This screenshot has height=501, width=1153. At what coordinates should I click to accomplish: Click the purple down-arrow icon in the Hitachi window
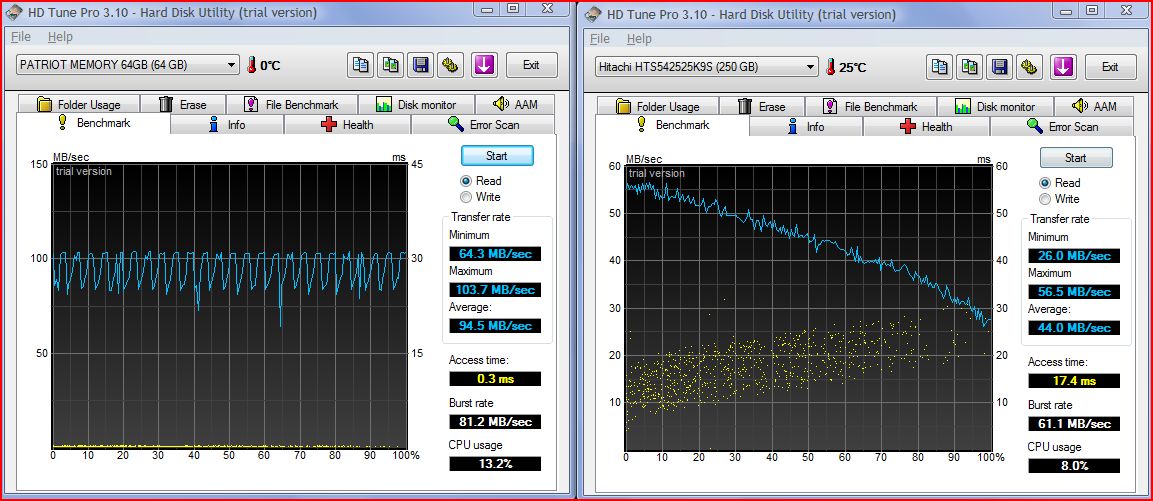[x=1062, y=67]
